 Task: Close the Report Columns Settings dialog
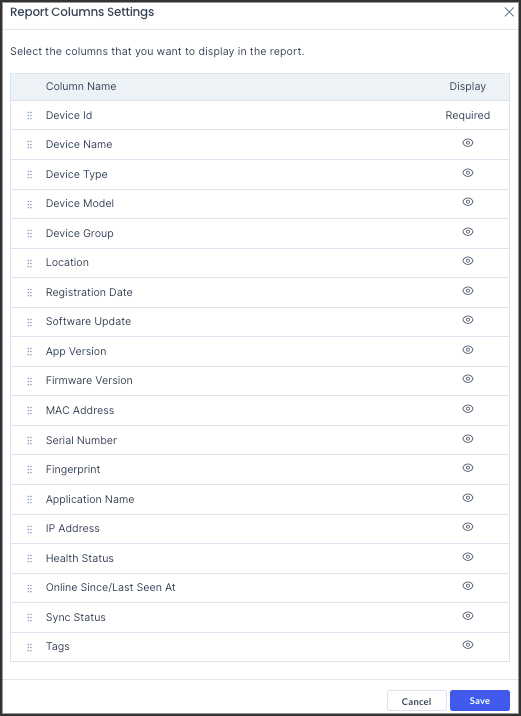click(x=509, y=12)
